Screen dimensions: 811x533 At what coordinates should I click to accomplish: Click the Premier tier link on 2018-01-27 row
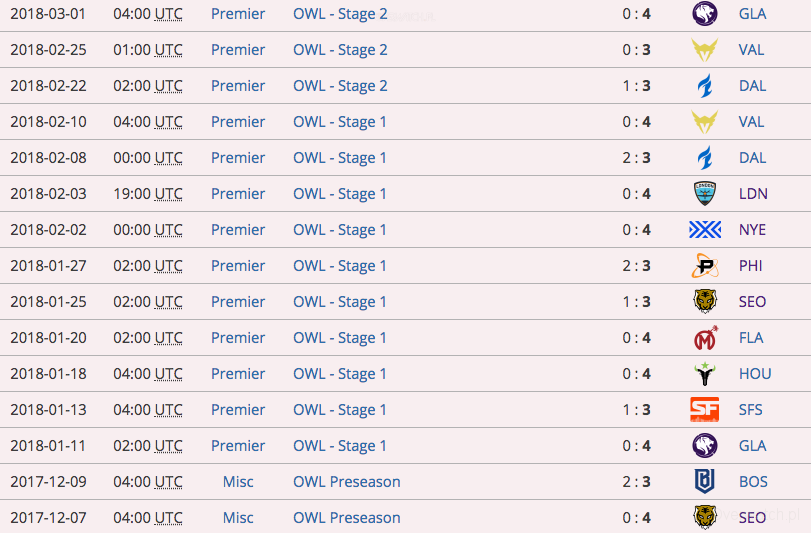click(238, 266)
